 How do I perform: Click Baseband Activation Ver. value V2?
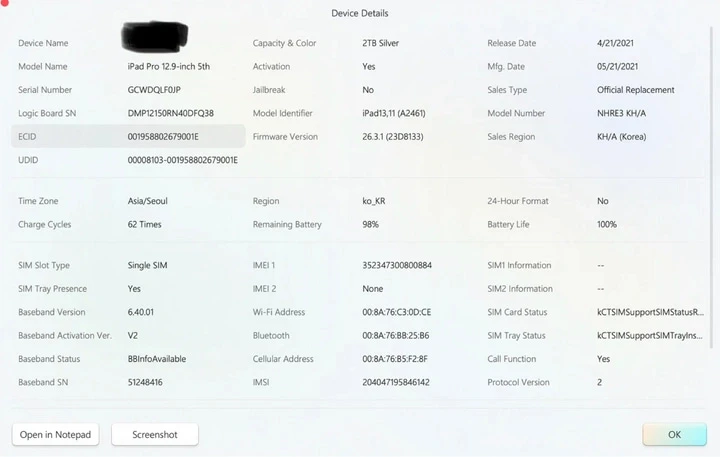[x=132, y=335]
